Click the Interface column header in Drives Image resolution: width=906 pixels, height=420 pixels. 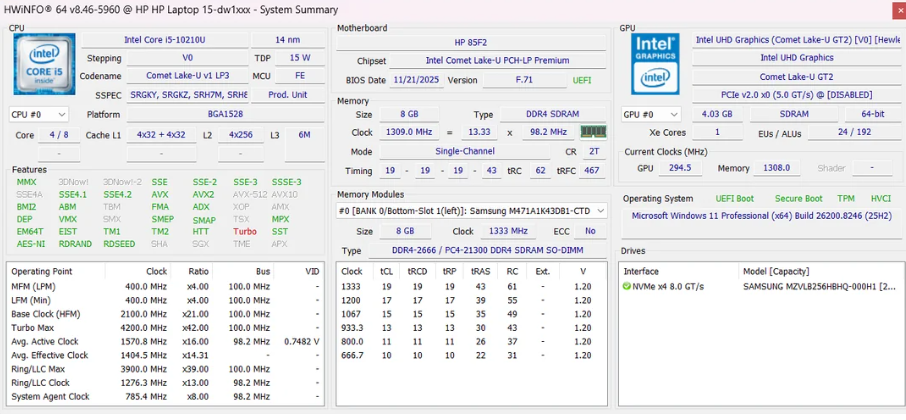[641, 271]
